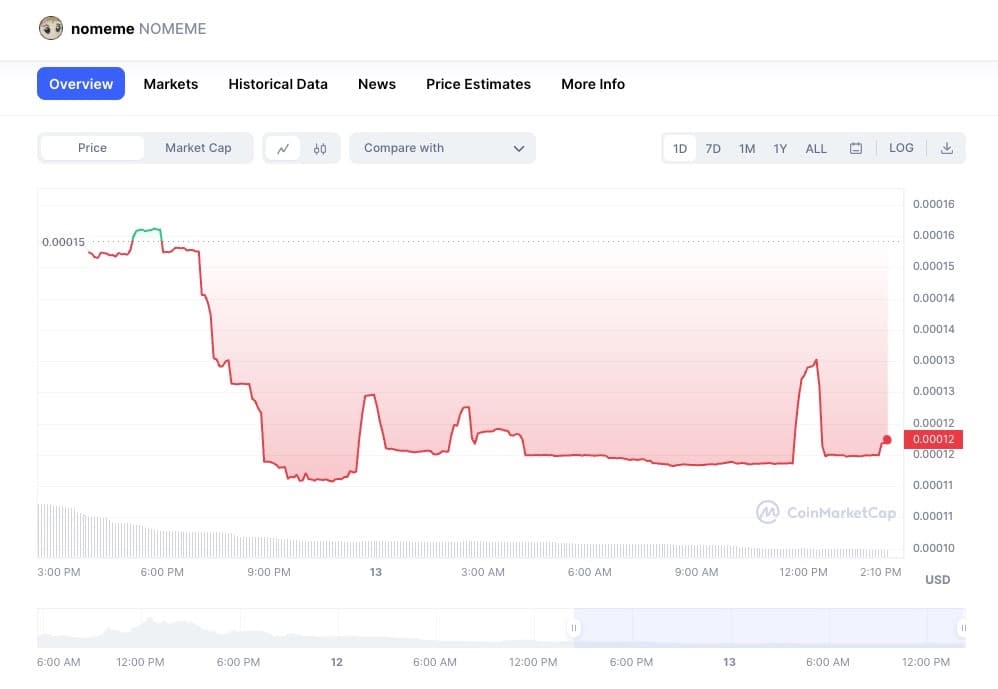Click the 9:00 AM time axis label
The width and height of the screenshot is (998, 689).
[x=696, y=572]
